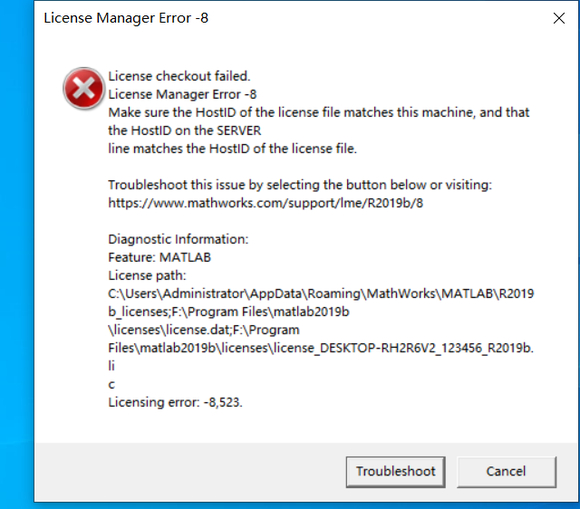This screenshot has width=580, height=509.
Task: Click the 'Licensing error: -8,523.' line
Action: [x=175, y=402]
